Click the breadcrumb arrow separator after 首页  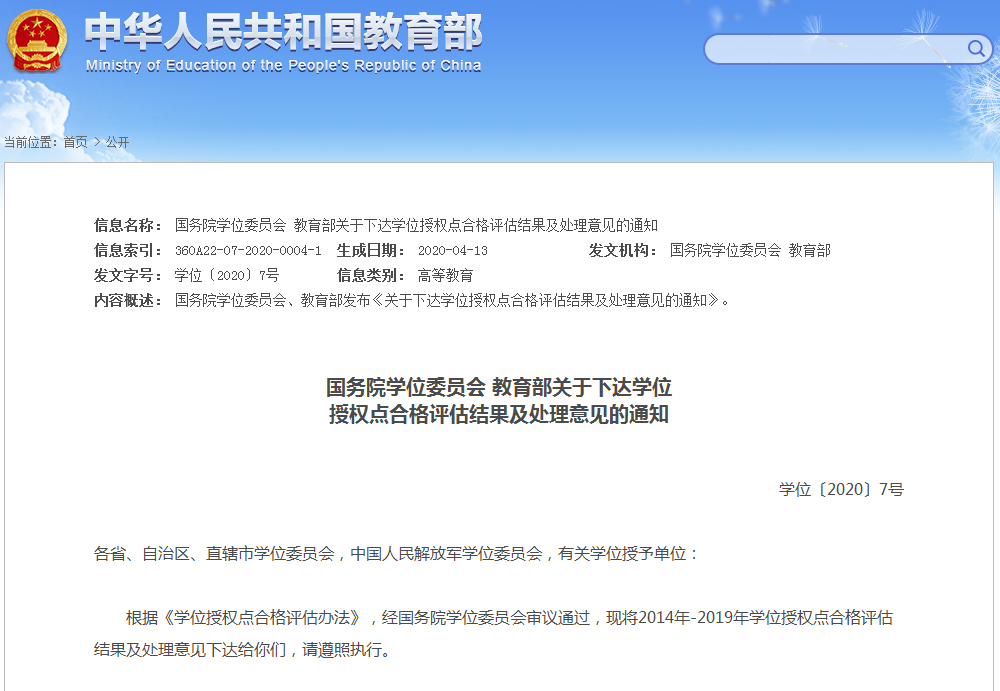tap(96, 143)
